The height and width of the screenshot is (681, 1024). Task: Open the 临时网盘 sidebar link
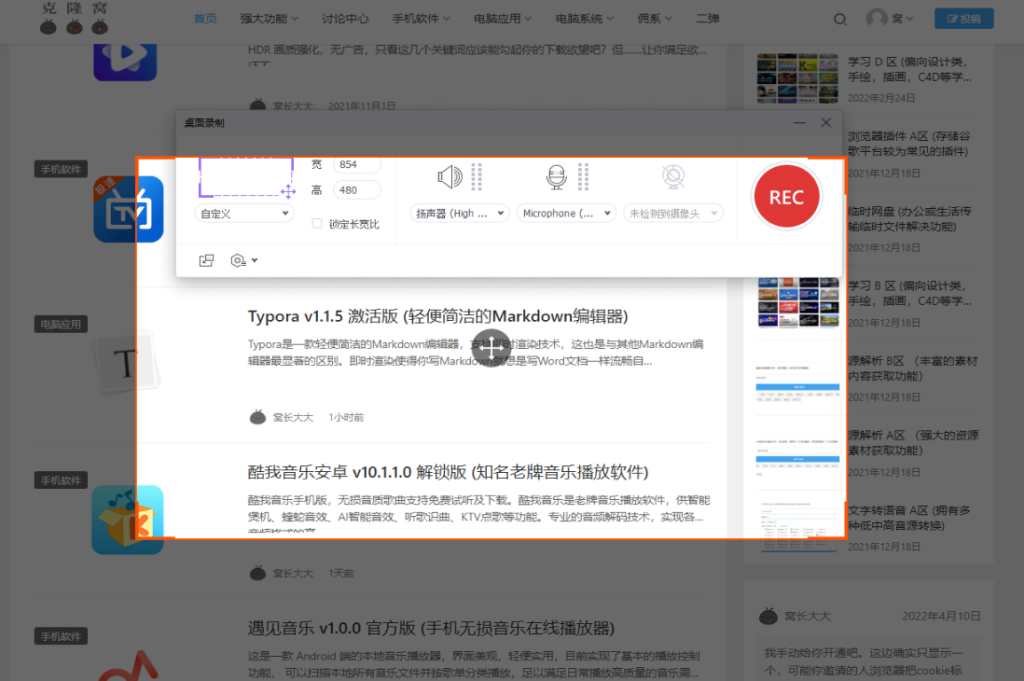(x=909, y=219)
